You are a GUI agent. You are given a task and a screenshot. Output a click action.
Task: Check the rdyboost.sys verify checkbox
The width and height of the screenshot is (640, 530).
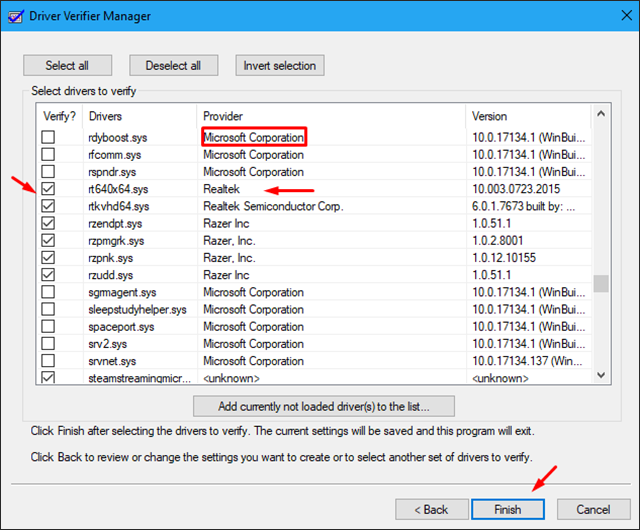48,137
